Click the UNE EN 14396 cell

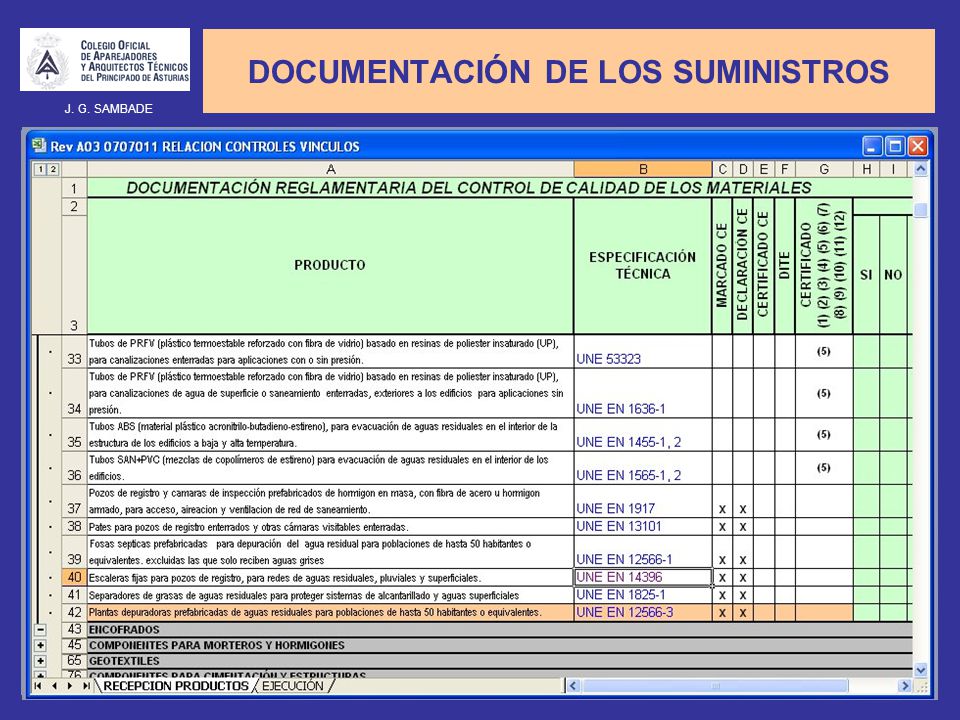tap(643, 577)
